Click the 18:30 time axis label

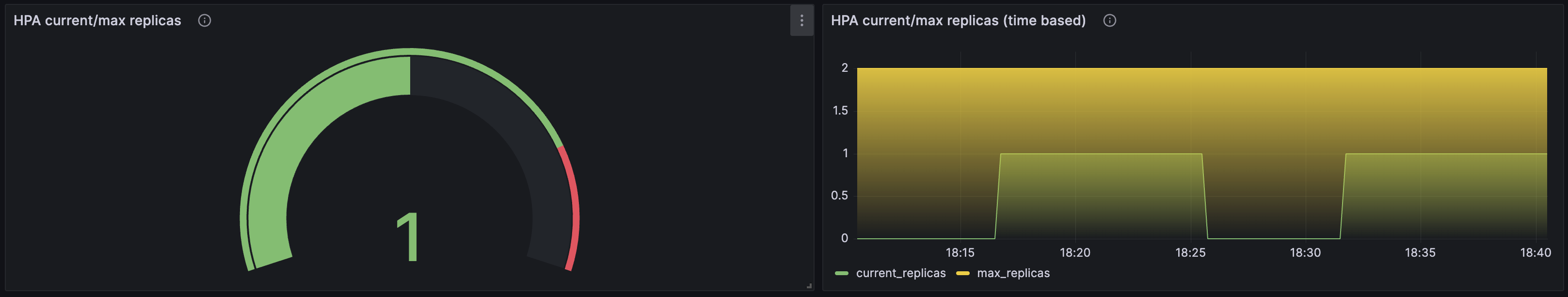point(1305,252)
